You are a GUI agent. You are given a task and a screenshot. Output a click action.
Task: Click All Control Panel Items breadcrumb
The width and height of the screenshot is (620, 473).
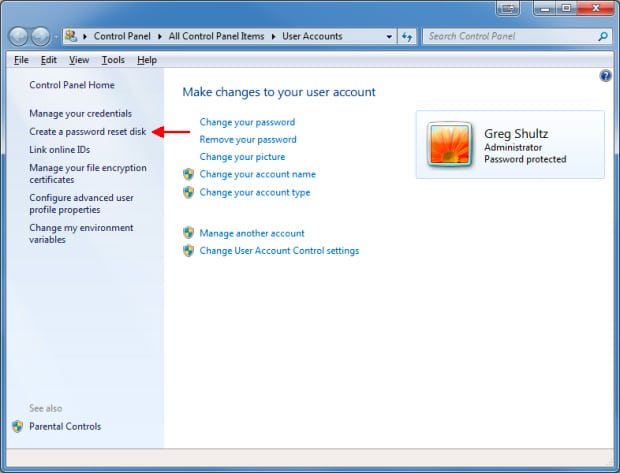click(x=216, y=36)
